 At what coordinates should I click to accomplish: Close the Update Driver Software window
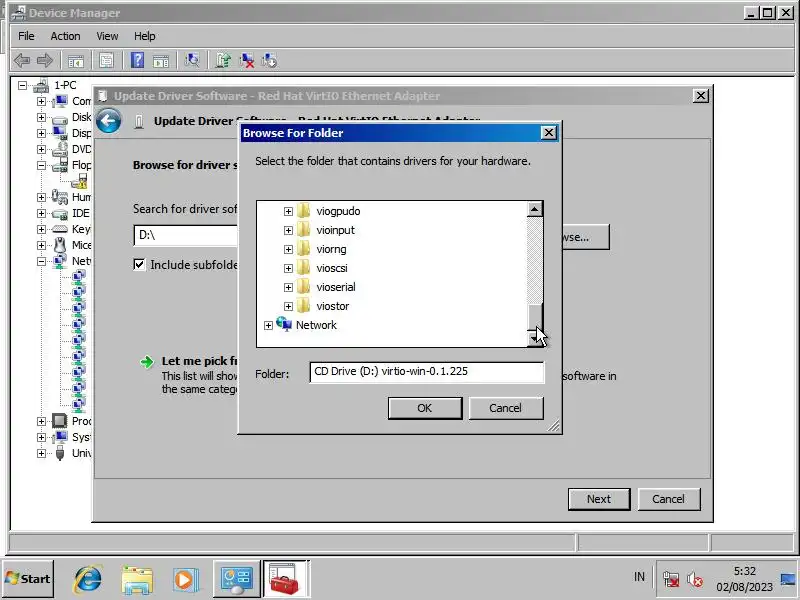701,95
